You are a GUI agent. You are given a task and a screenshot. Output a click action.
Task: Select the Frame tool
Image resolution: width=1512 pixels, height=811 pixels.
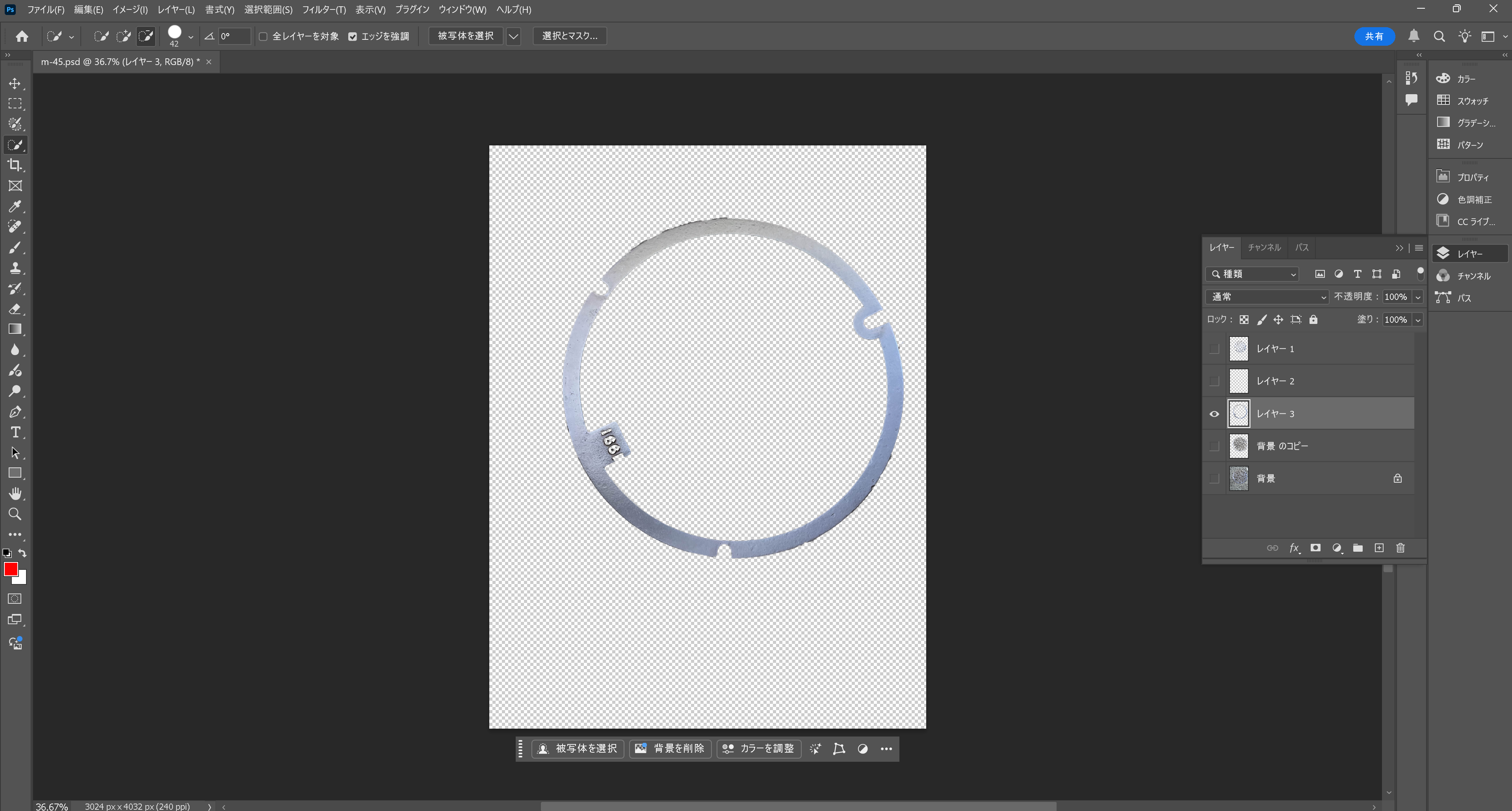[x=15, y=186]
